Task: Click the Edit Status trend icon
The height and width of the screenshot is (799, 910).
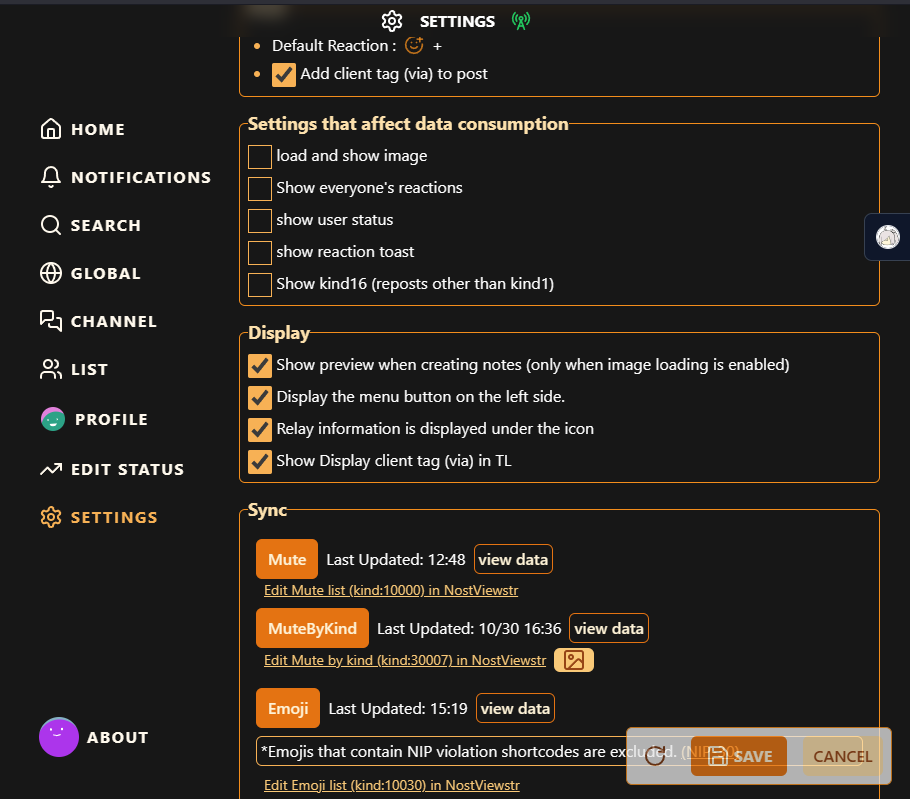Action: pyautogui.click(x=50, y=469)
